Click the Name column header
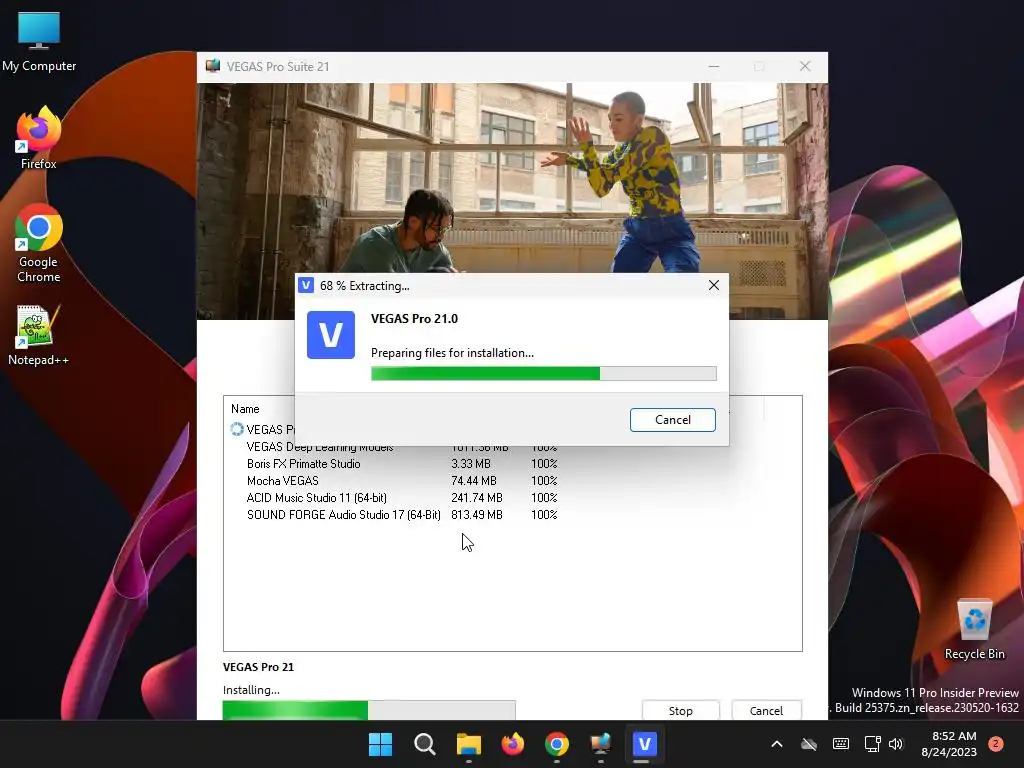Image resolution: width=1024 pixels, height=768 pixels. 245,409
